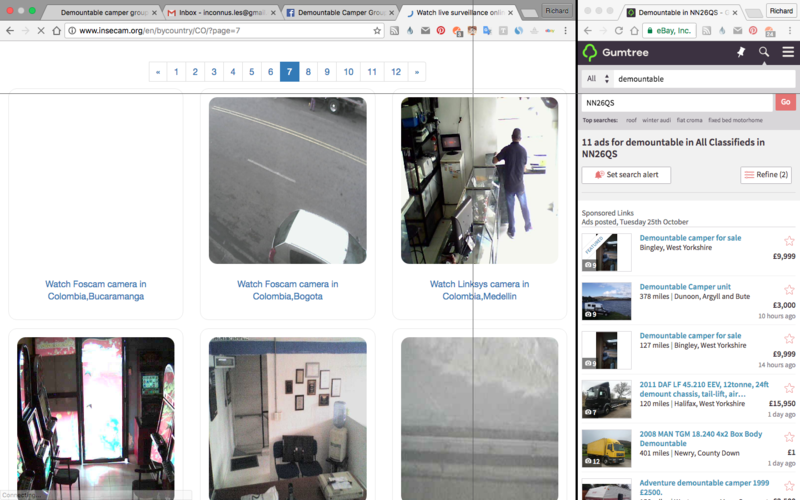Go to pagination page 8
Image resolution: width=800 pixels, height=500 pixels.
pos(308,72)
